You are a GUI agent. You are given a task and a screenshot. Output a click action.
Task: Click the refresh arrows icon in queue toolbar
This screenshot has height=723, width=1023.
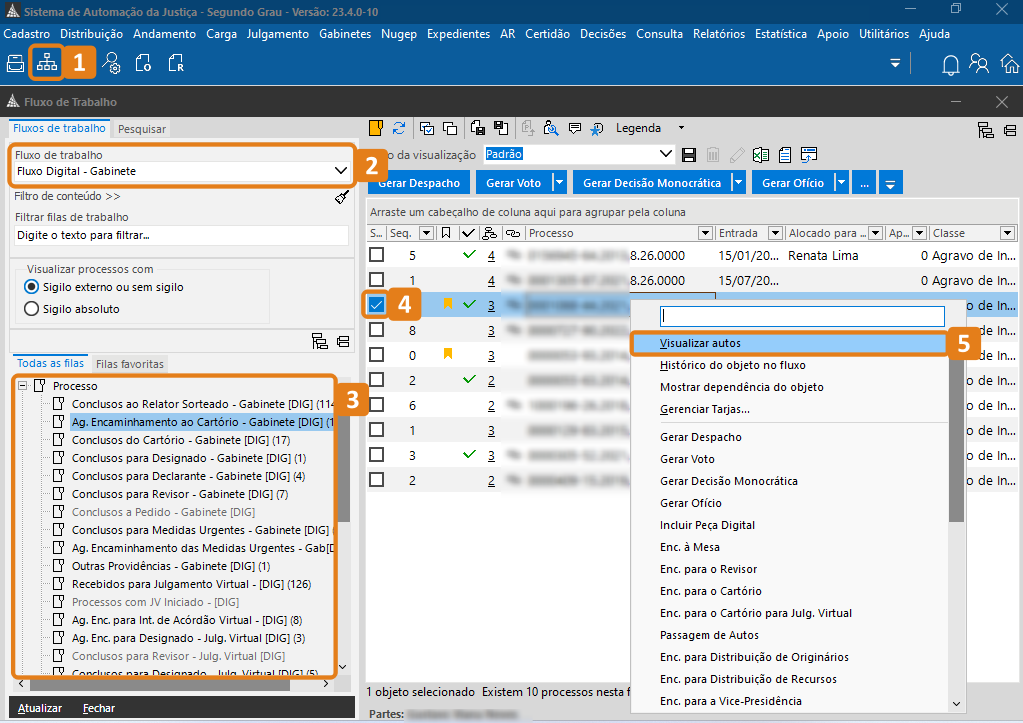pos(399,128)
